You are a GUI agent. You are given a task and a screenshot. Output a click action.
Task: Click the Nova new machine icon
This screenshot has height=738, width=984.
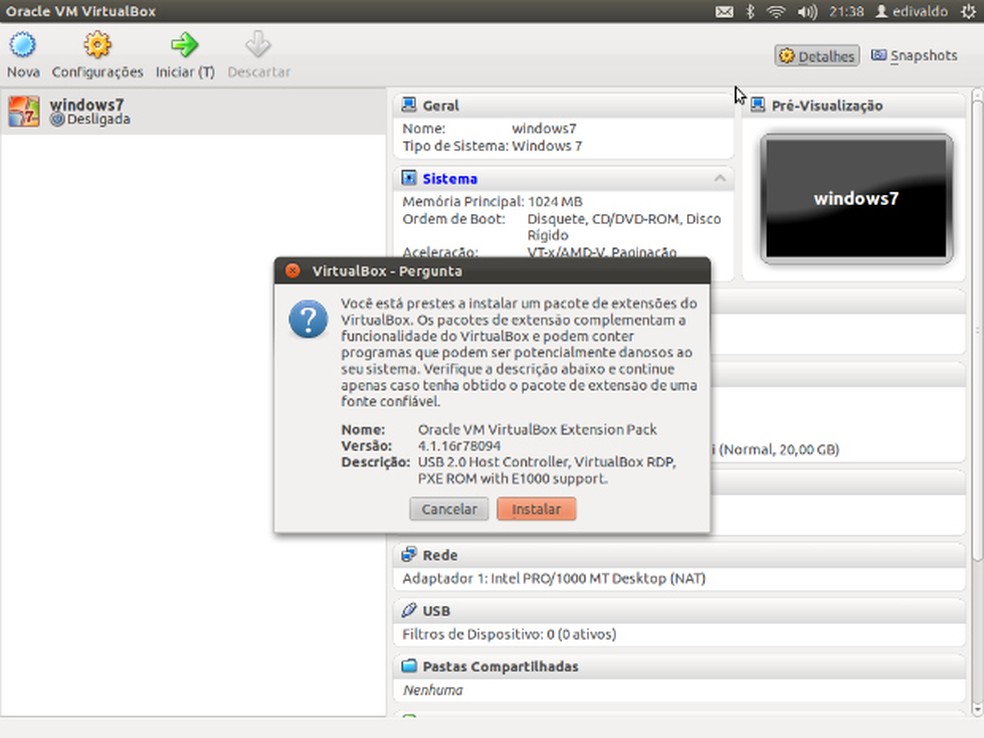[x=23, y=45]
